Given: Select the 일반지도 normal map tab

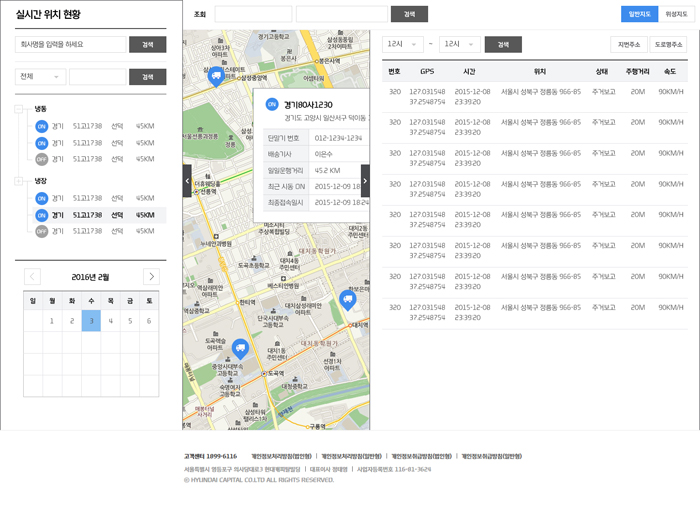Looking at the screenshot, I should pyautogui.click(x=639, y=14).
